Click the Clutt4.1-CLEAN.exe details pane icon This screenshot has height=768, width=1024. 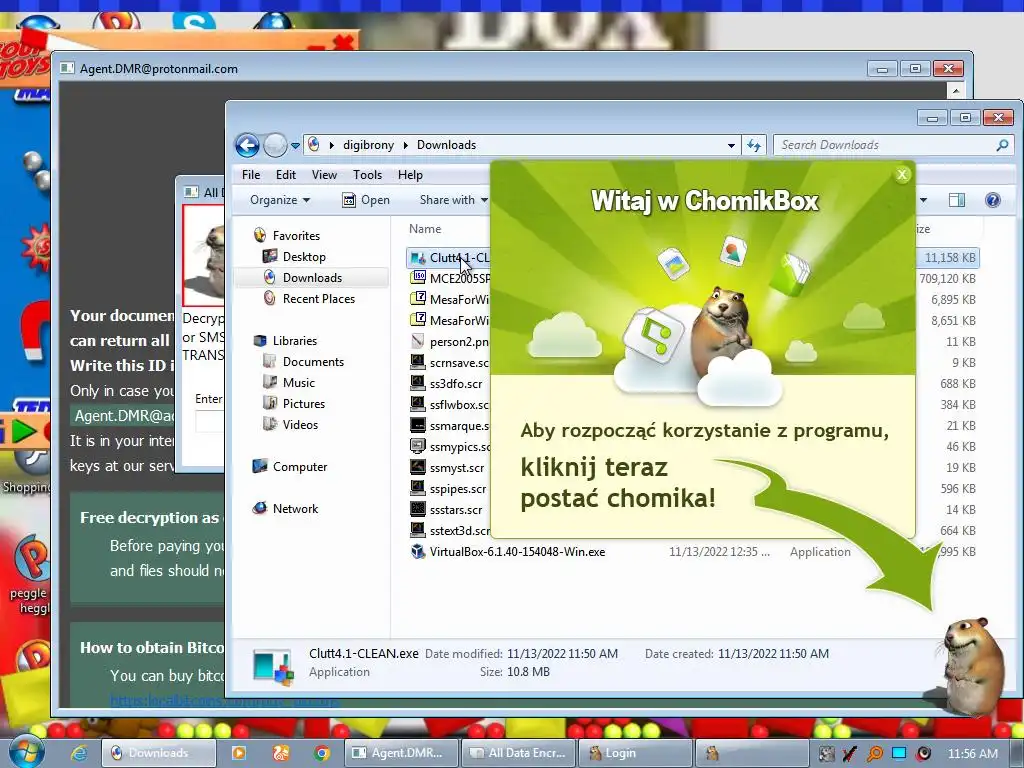click(x=272, y=666)
